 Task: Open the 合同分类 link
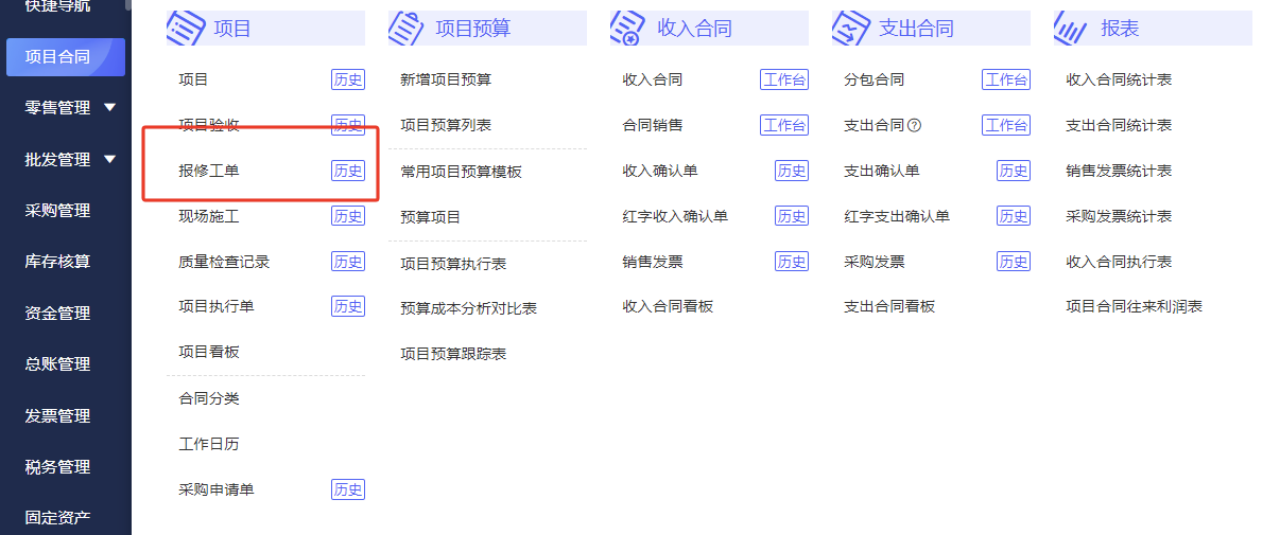tap(209, 399)
